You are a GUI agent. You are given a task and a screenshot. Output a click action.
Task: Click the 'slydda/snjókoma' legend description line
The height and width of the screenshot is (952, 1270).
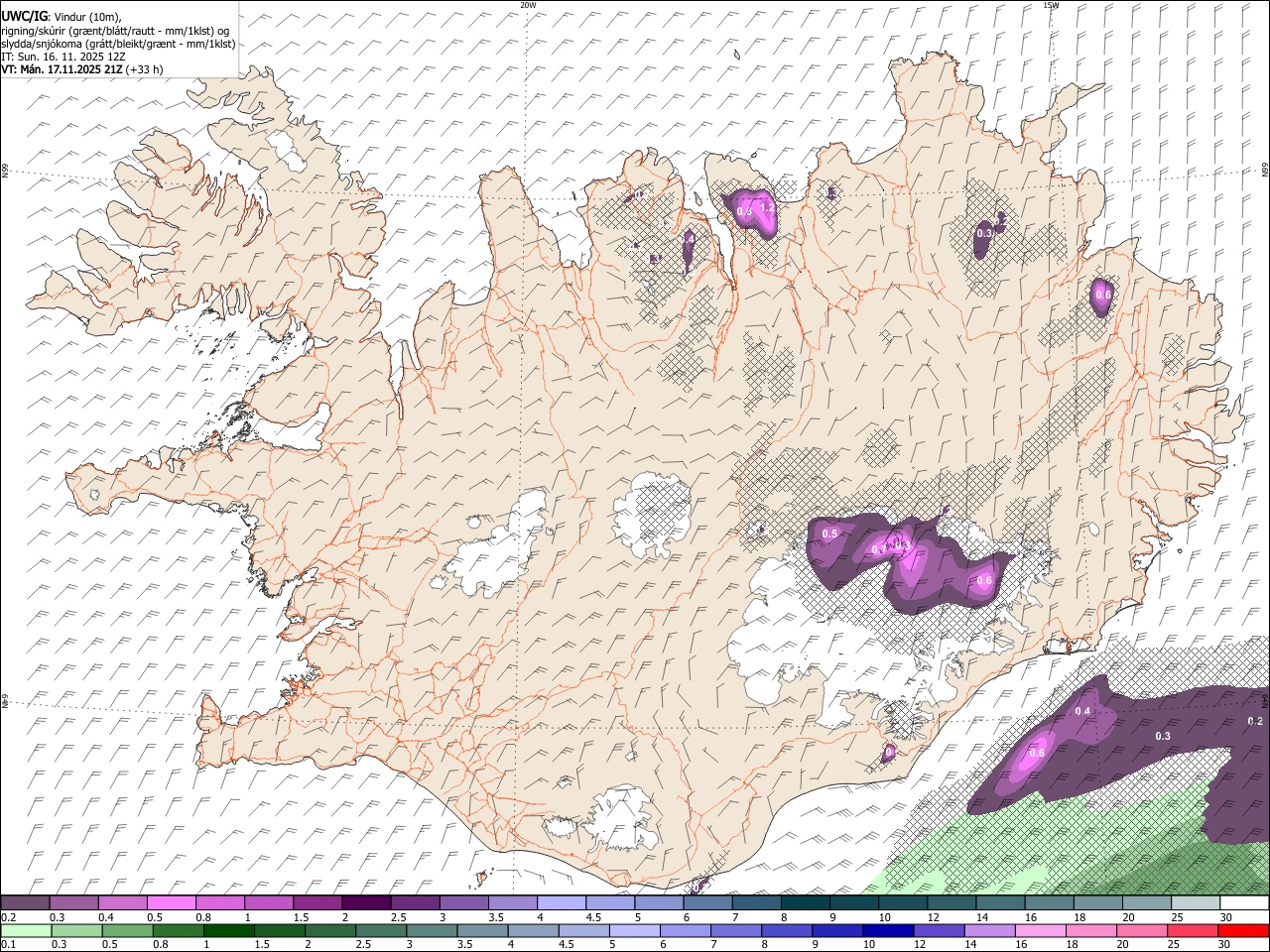click(x=118, y=44)
